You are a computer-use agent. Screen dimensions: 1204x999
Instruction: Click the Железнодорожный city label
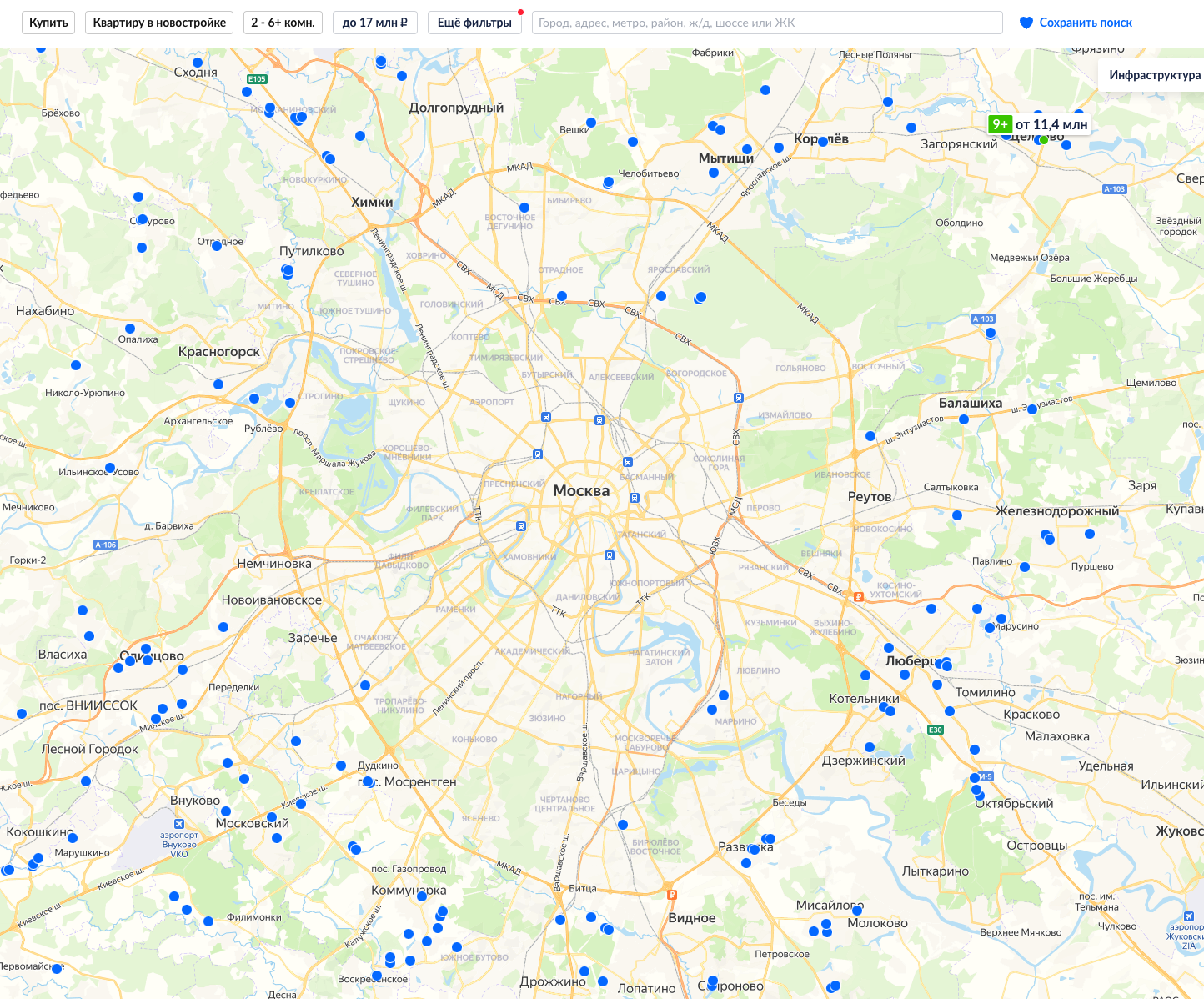click(1057, 510)
